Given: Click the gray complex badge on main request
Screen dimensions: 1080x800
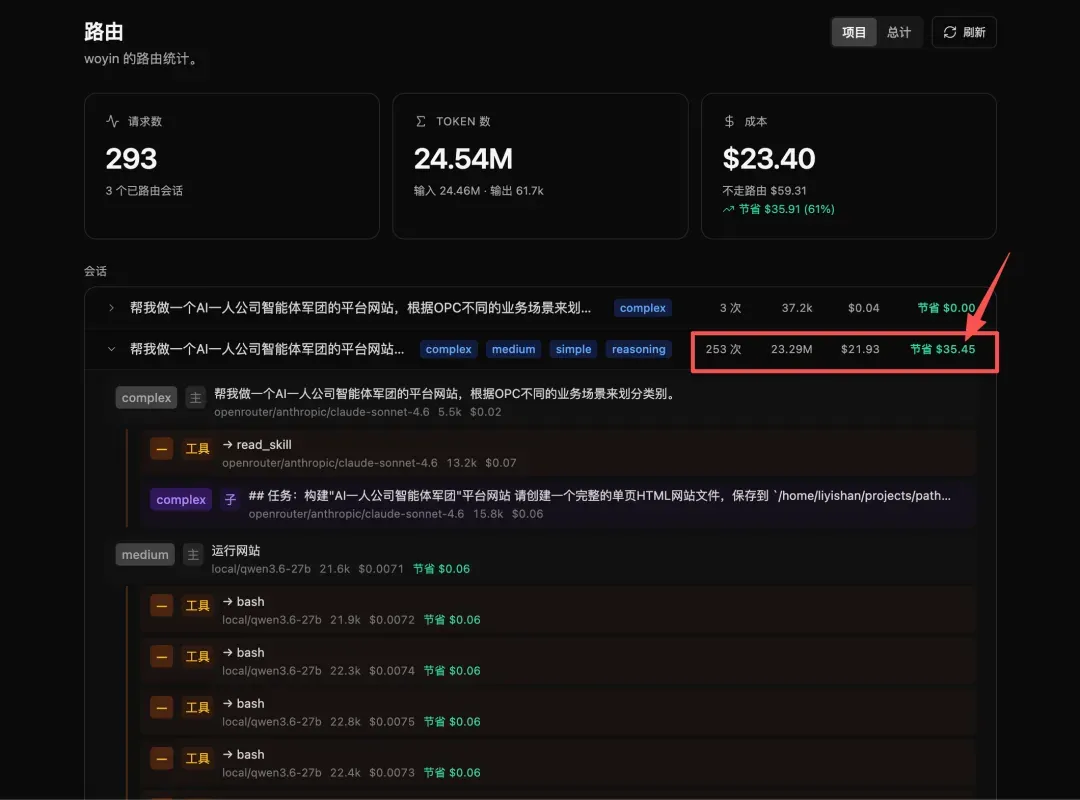Looking at the screenshot, I should coord(146,398).
